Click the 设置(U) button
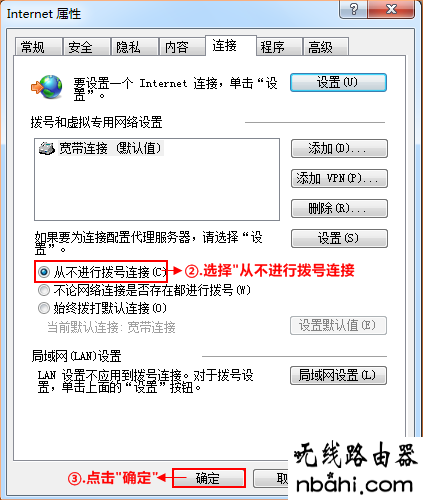 click(338, 82)
